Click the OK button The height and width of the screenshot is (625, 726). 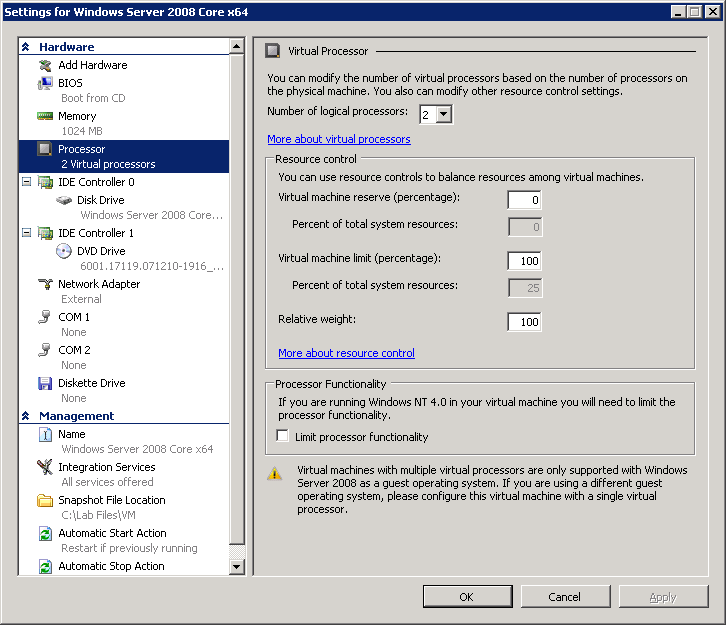[x=468, y=597]
